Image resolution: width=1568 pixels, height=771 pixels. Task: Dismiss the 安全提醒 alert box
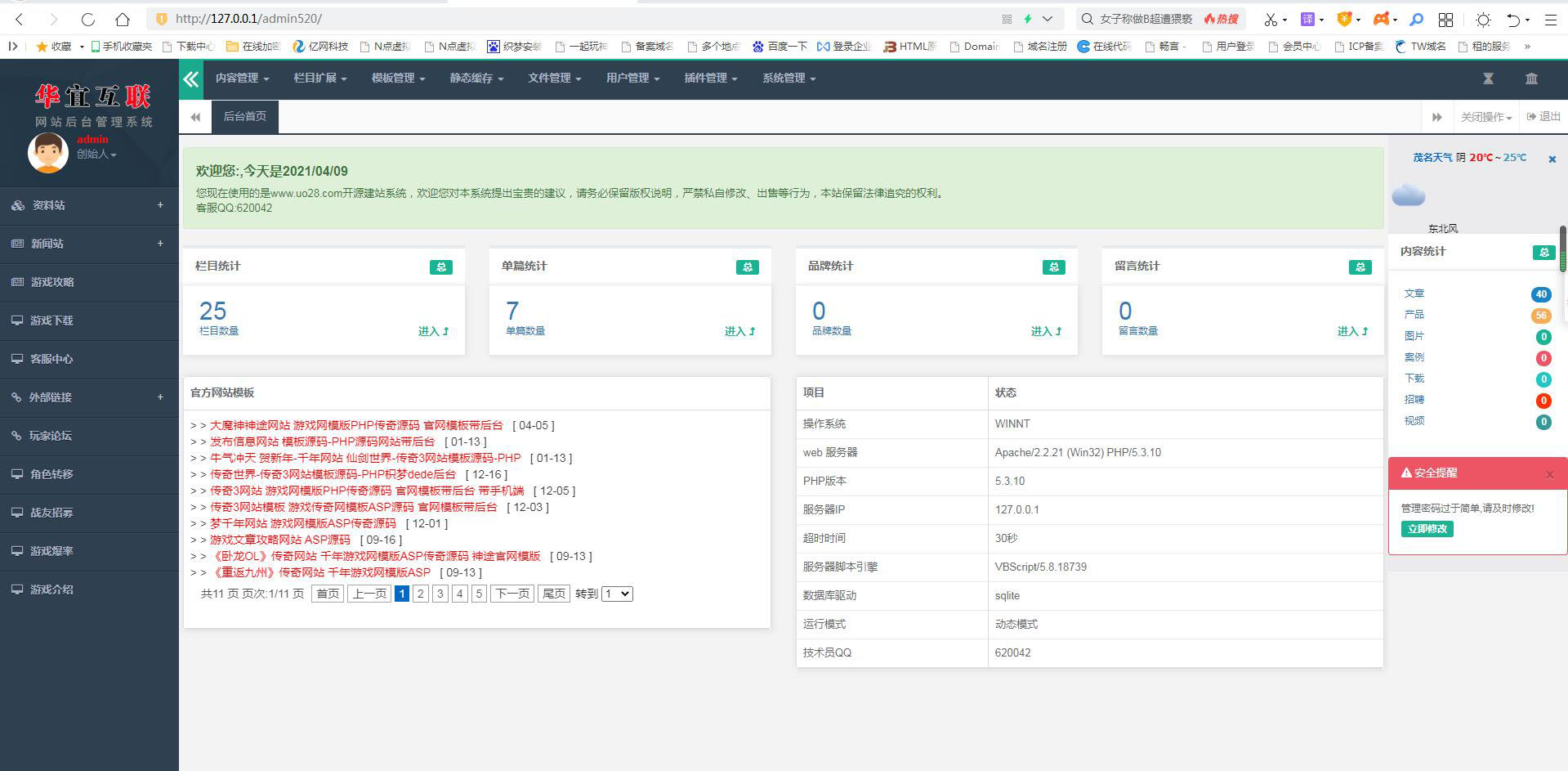(1549, 474)
